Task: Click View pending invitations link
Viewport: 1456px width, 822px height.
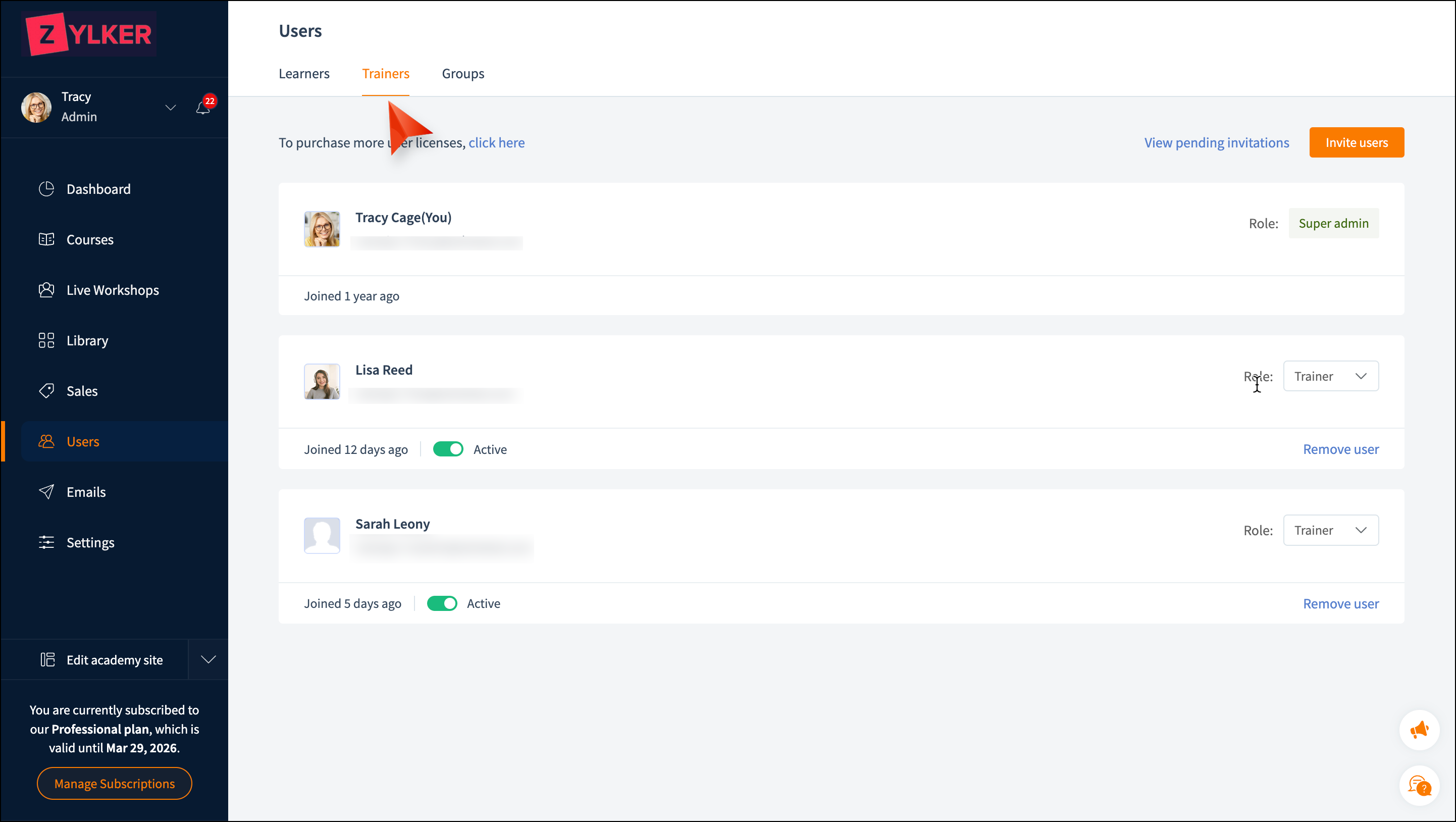Action: [x=1216, y=142]
